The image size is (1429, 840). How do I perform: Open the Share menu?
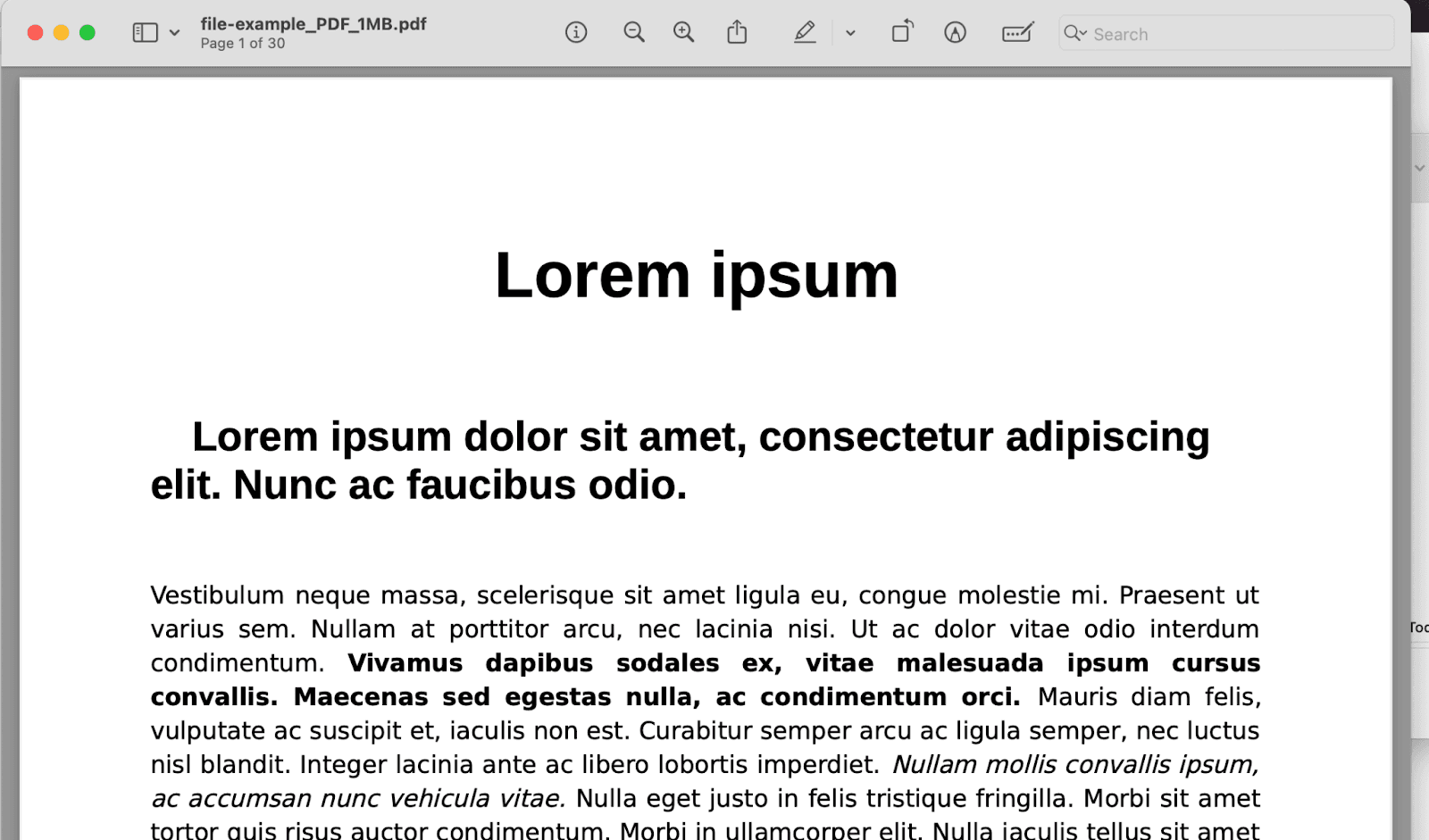point(737,33)
